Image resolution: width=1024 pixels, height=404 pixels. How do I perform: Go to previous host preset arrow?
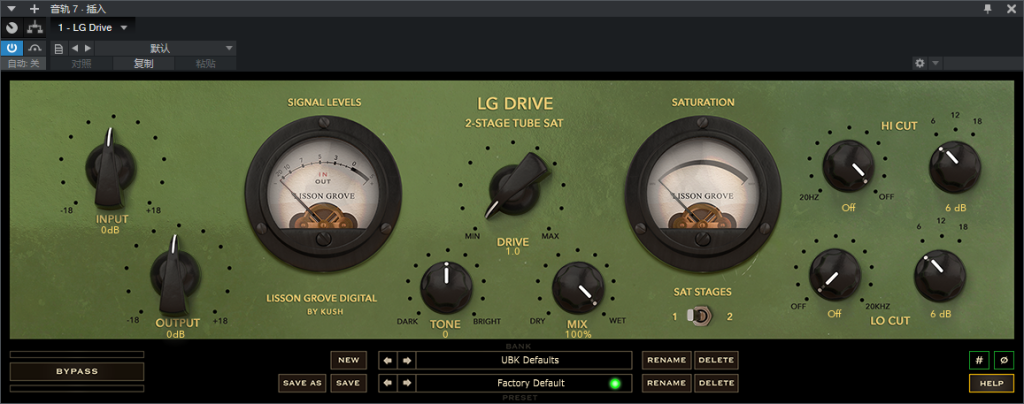pos(74,48)
